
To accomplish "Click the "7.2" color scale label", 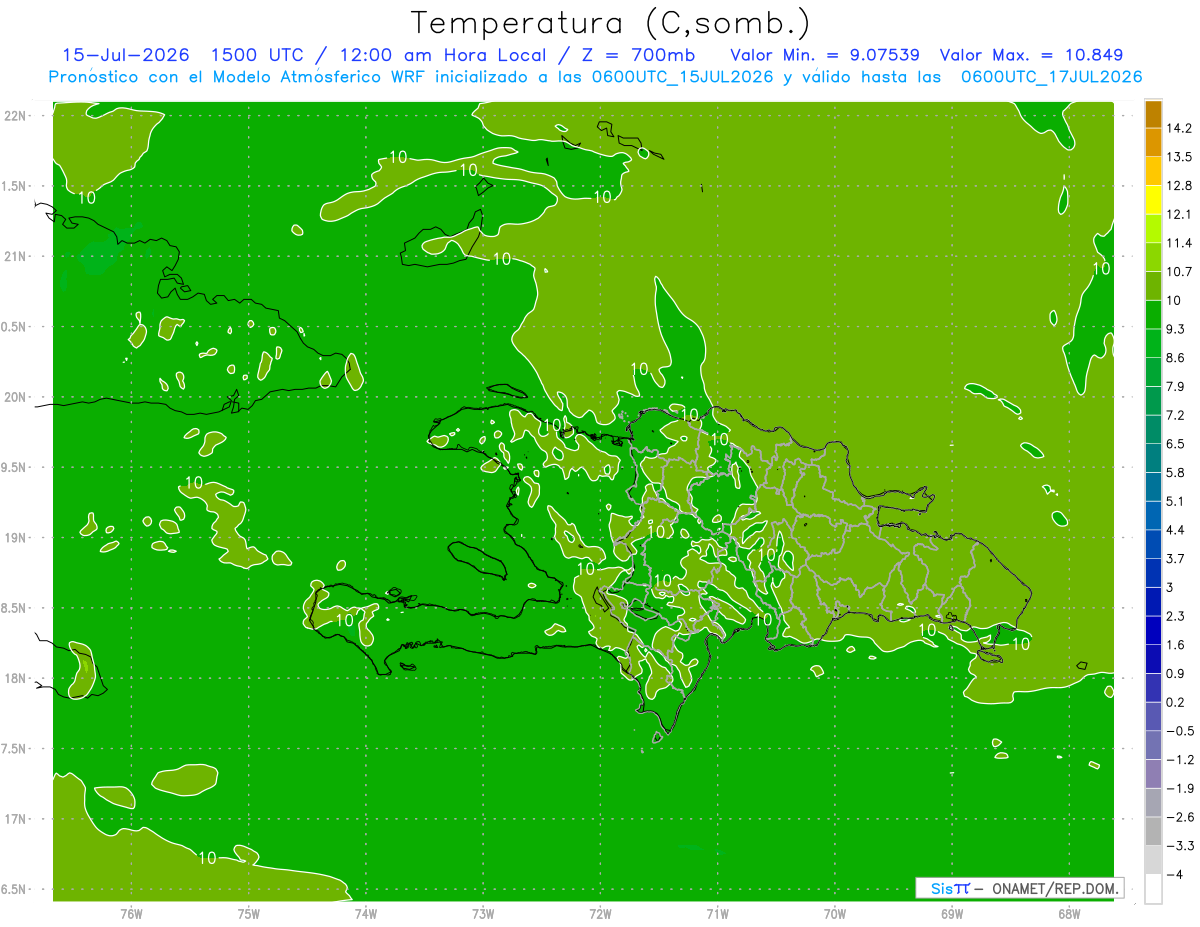I will click(x=1175, y=415).
